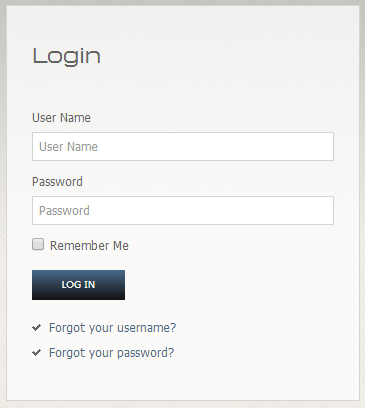Click the Remember Me label text
365x408 pixels.
(x=89, y=246)
